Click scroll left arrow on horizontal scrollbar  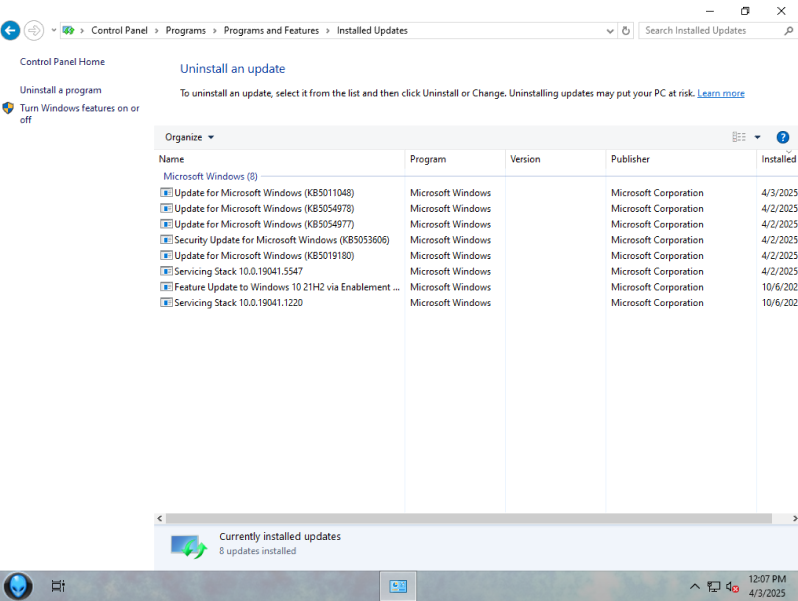point(160,519)
